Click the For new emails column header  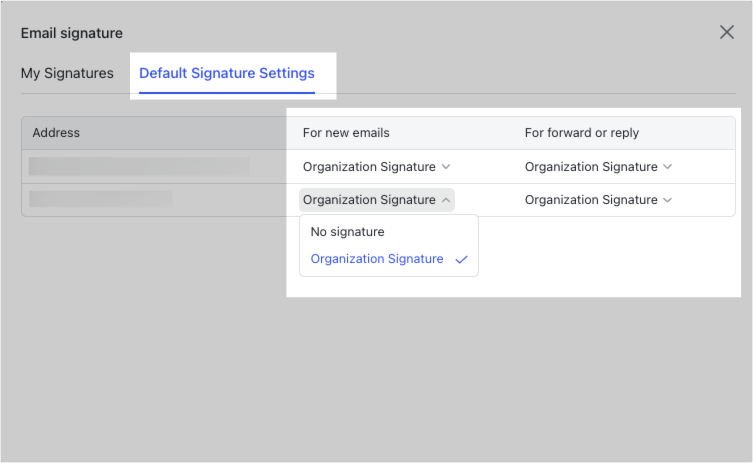pos(346,133)
